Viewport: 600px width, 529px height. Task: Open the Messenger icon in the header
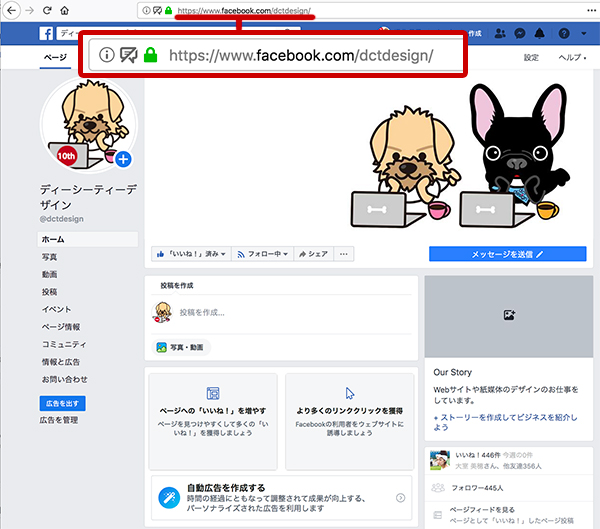click(520, 34)
